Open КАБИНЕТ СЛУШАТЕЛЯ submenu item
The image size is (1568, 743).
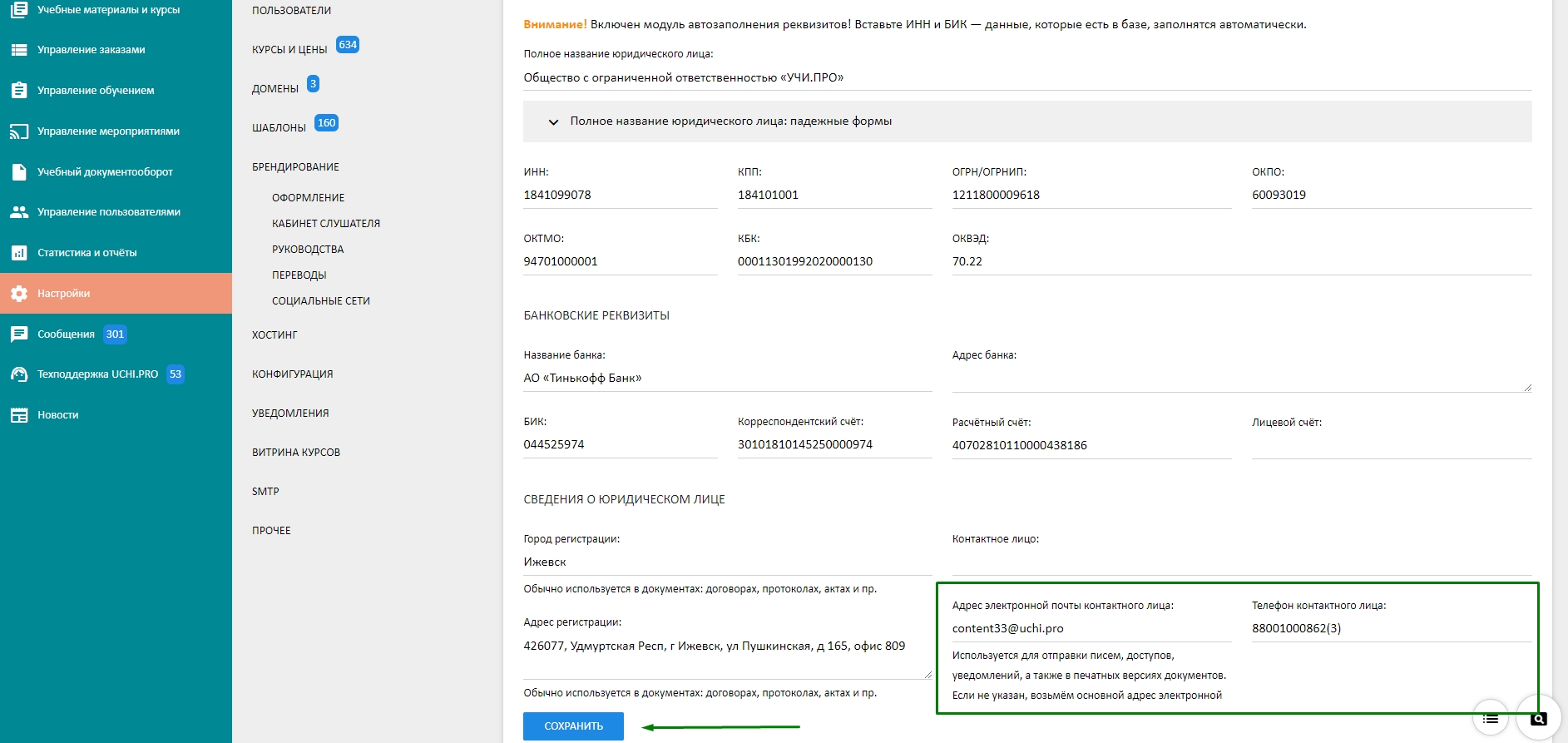326,224
